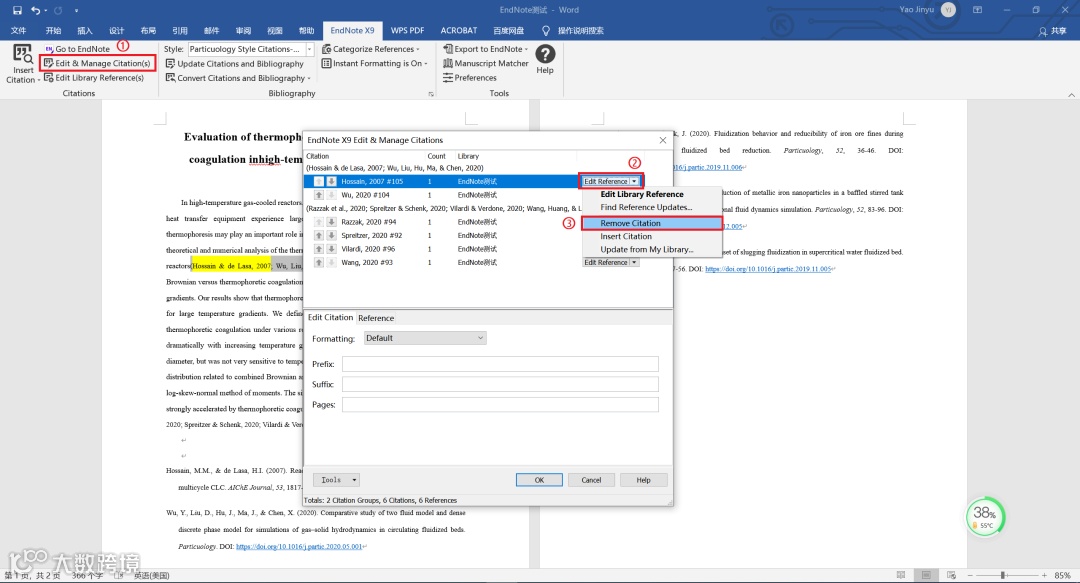Viewport: 1080px width, 583px height.
Task: Open Export to EndNote menu
Action: tap(486, 49)
